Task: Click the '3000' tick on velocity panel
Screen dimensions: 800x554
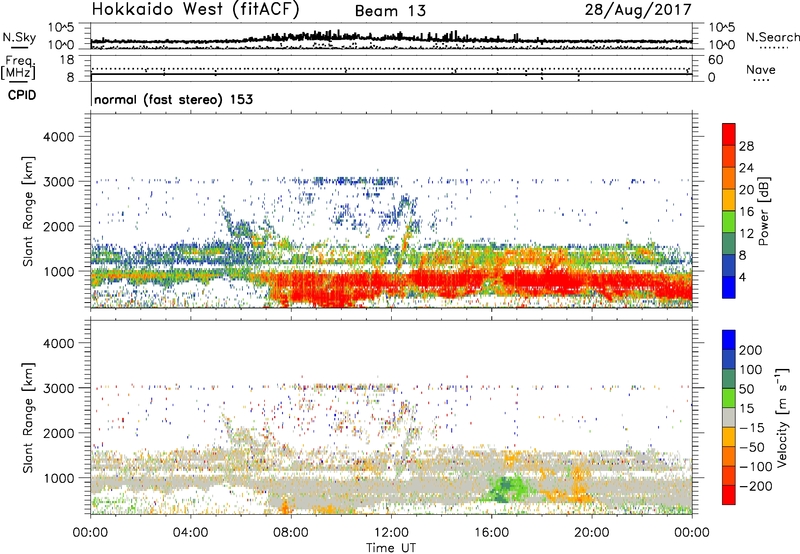Action: 59,388
